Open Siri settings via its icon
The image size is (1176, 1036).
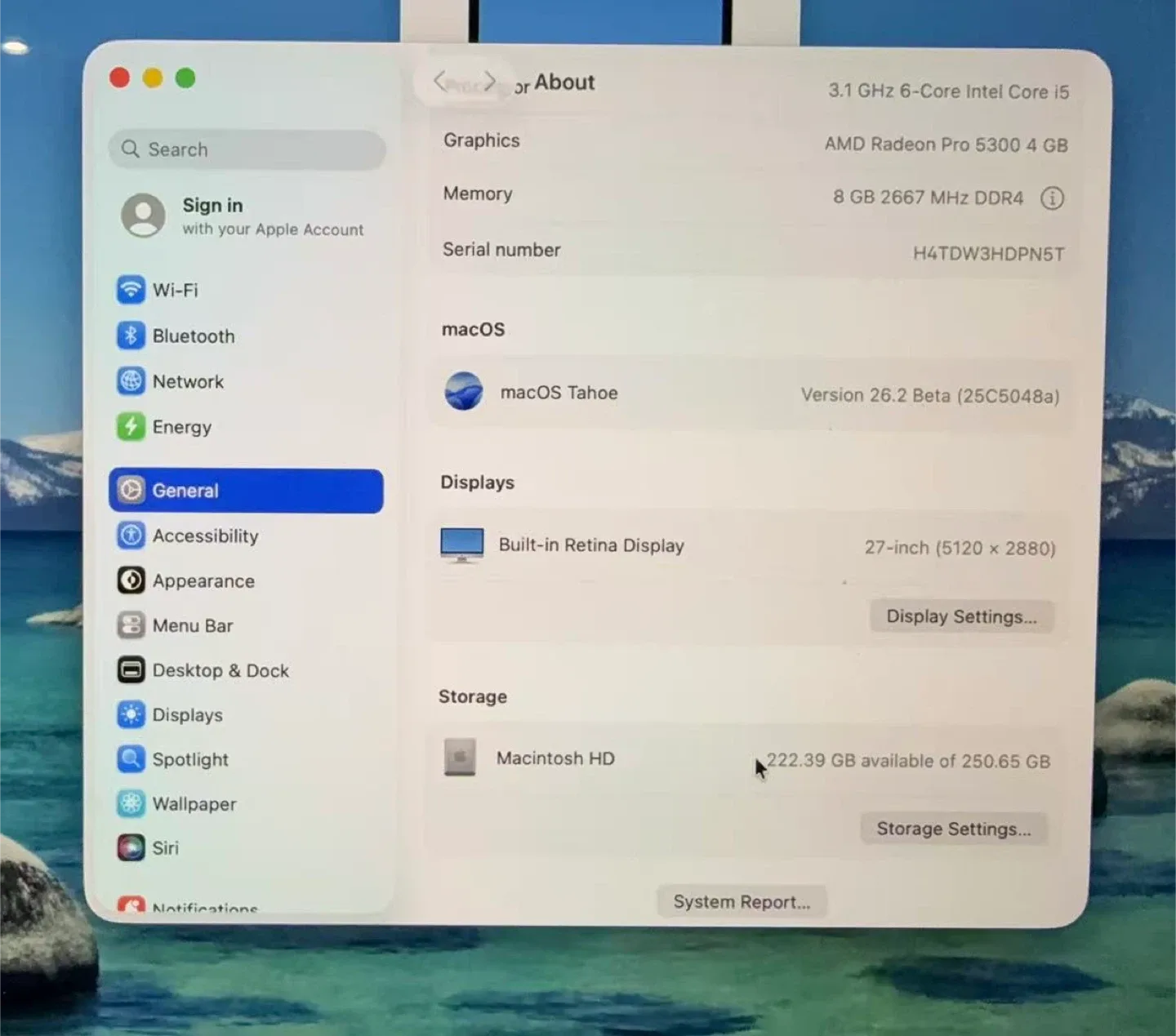pyautogui.click(x=131, y=847)
